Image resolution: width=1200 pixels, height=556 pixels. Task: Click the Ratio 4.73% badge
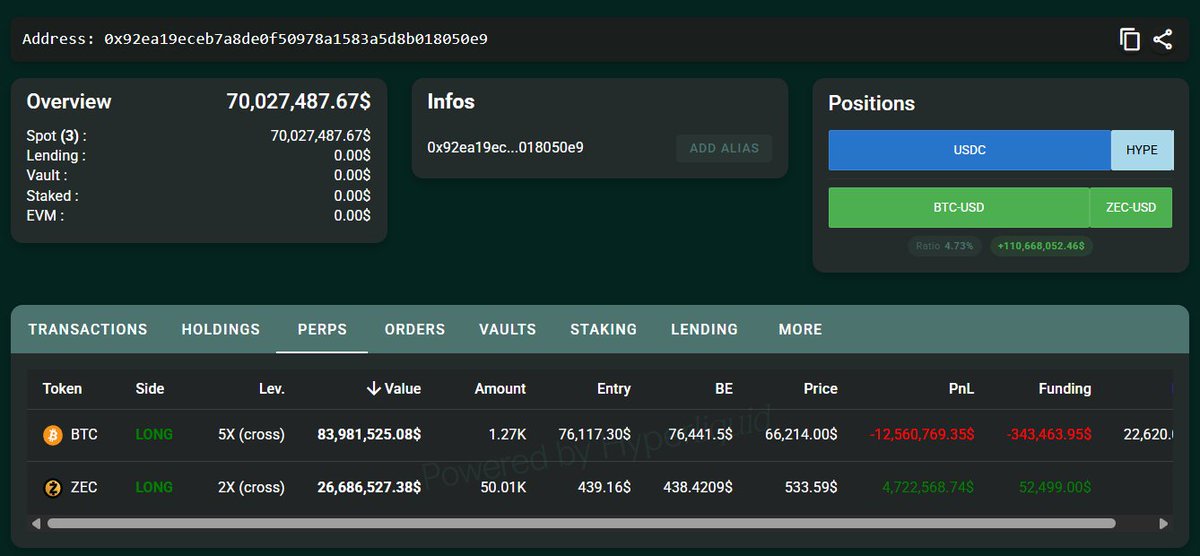tap(945, 245)
